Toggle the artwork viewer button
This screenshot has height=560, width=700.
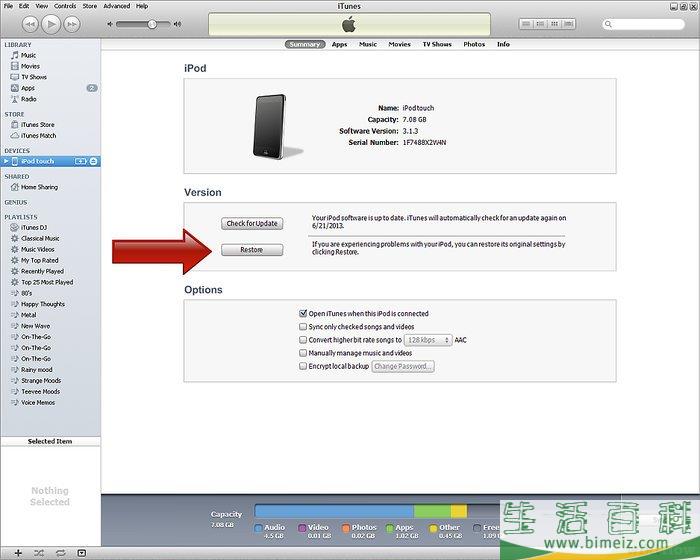pos(81,553)
